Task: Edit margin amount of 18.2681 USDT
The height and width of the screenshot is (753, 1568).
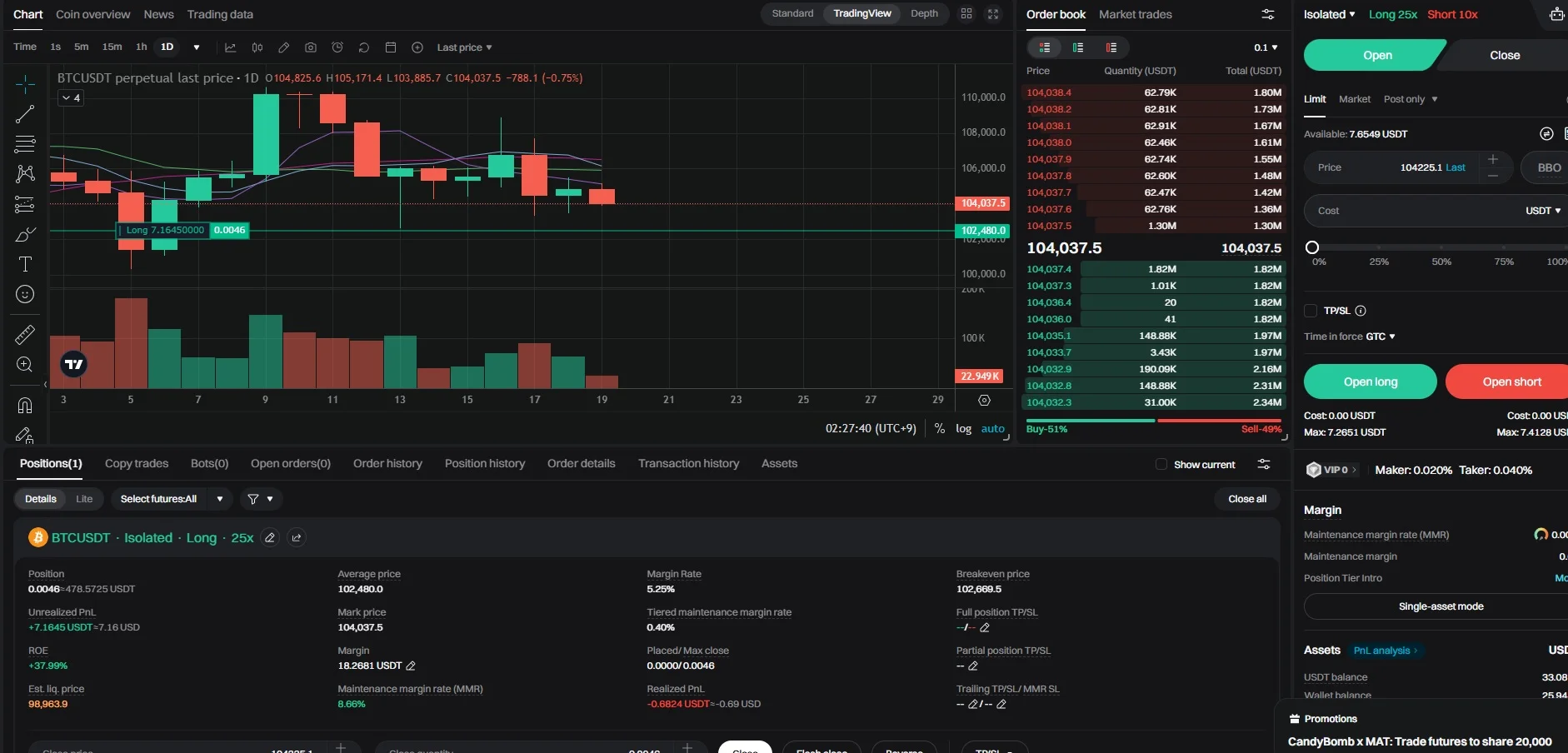Action: coord(411,666)
